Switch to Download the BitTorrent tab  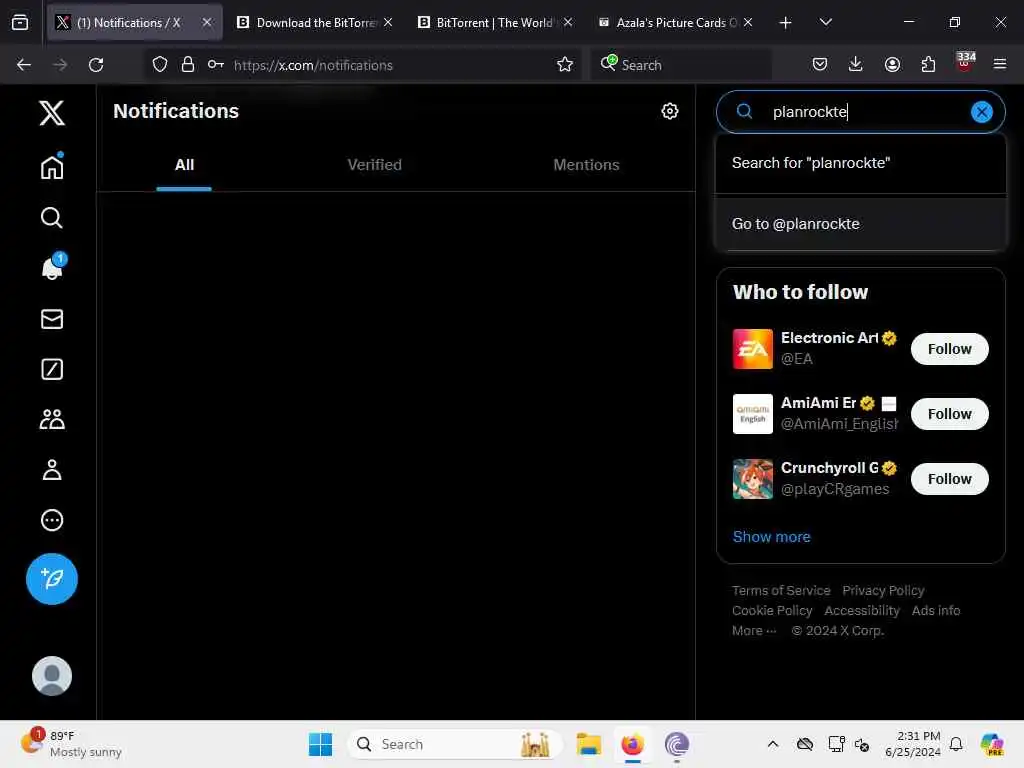click(x=314, y=22)
